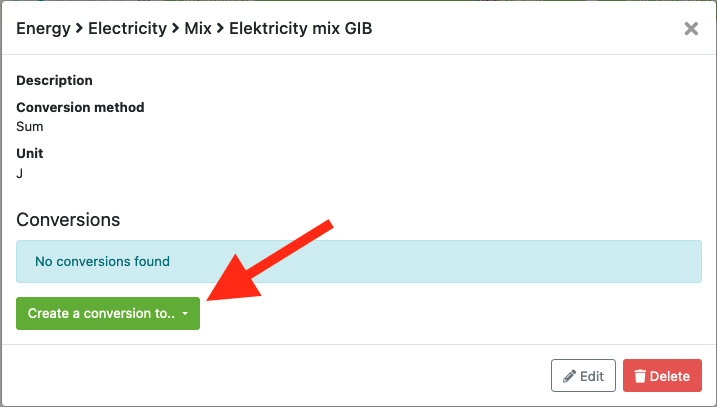Click the chevron before Elektricity mix GIB

(x=220, y=29)
